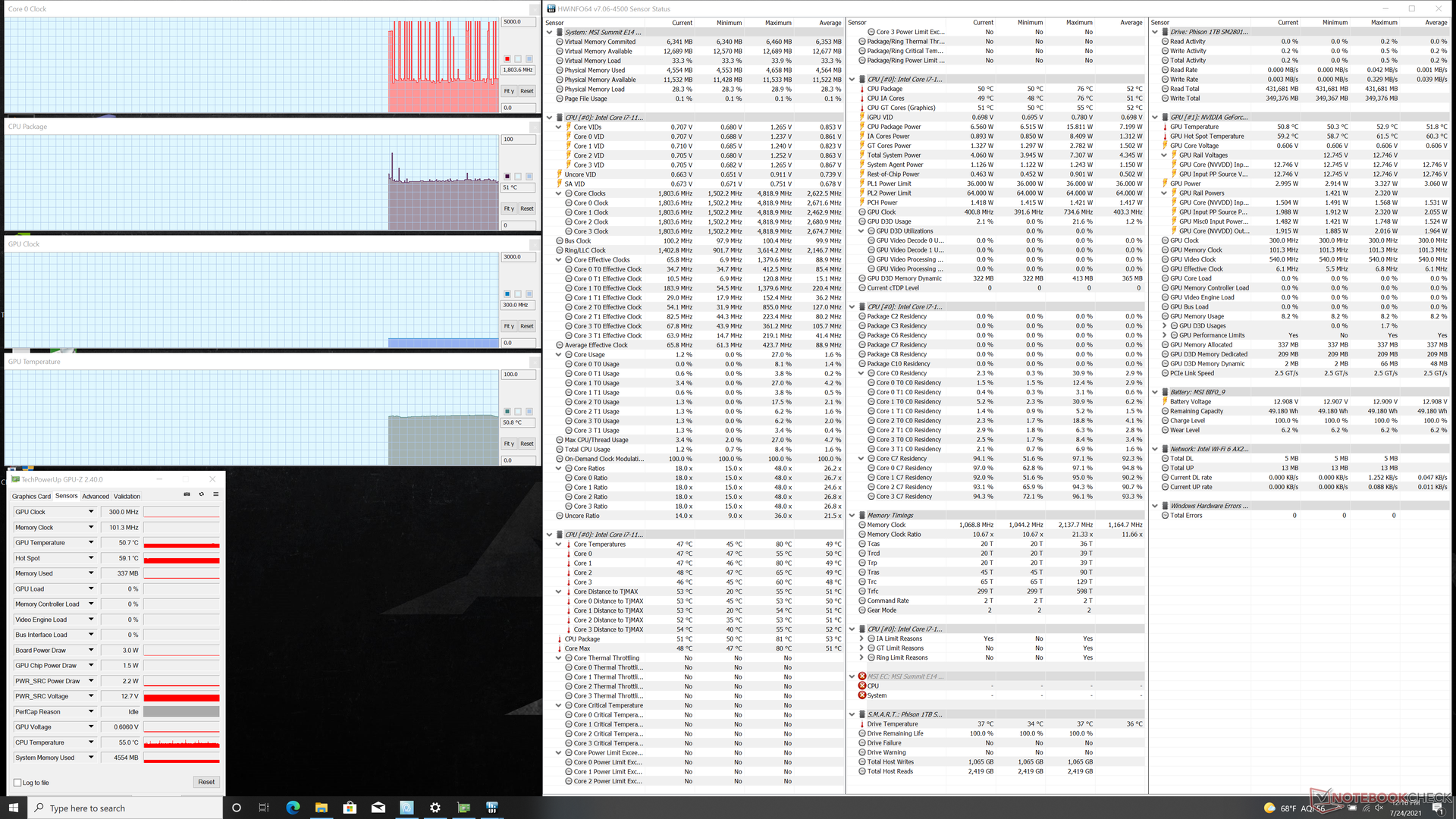Click GPU-Z screenshot camera icon
Viewport: 1456px width, 819px height.
[187, 494]
